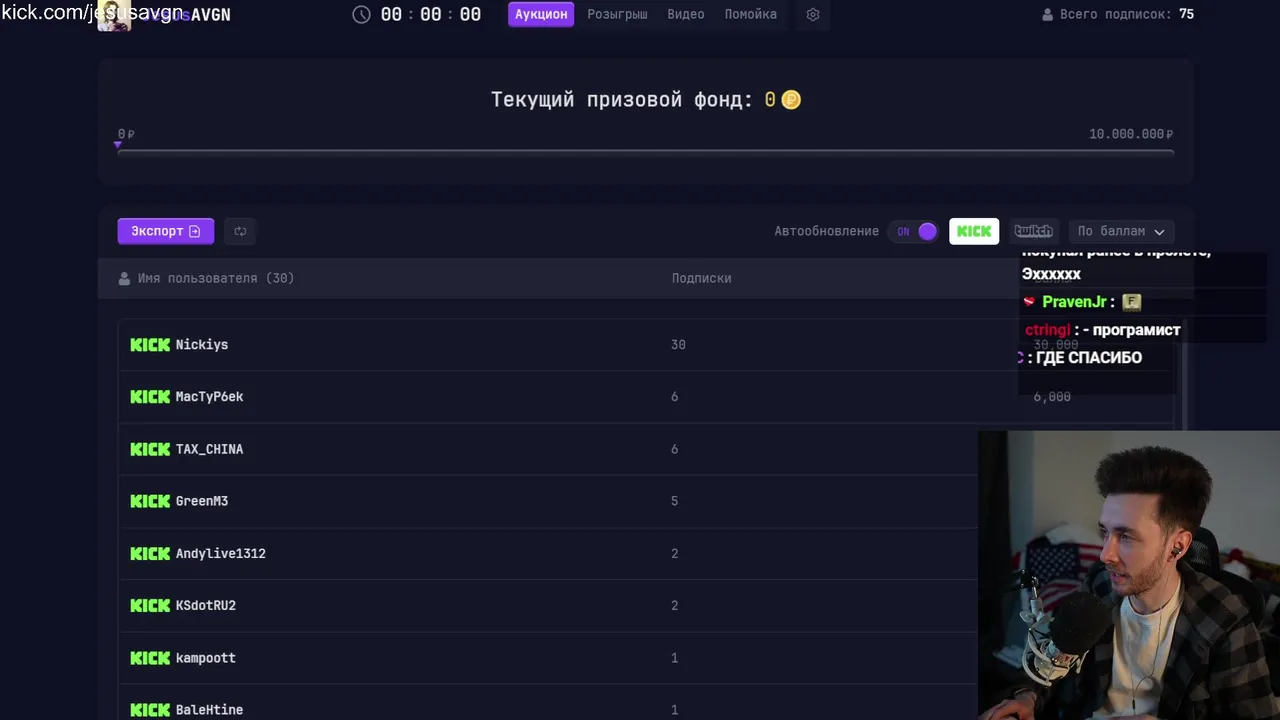This screenshot has width=1280, height=720.
Task: Click the 5 subscriptions value for GreenM3
Action: [674, 501]
